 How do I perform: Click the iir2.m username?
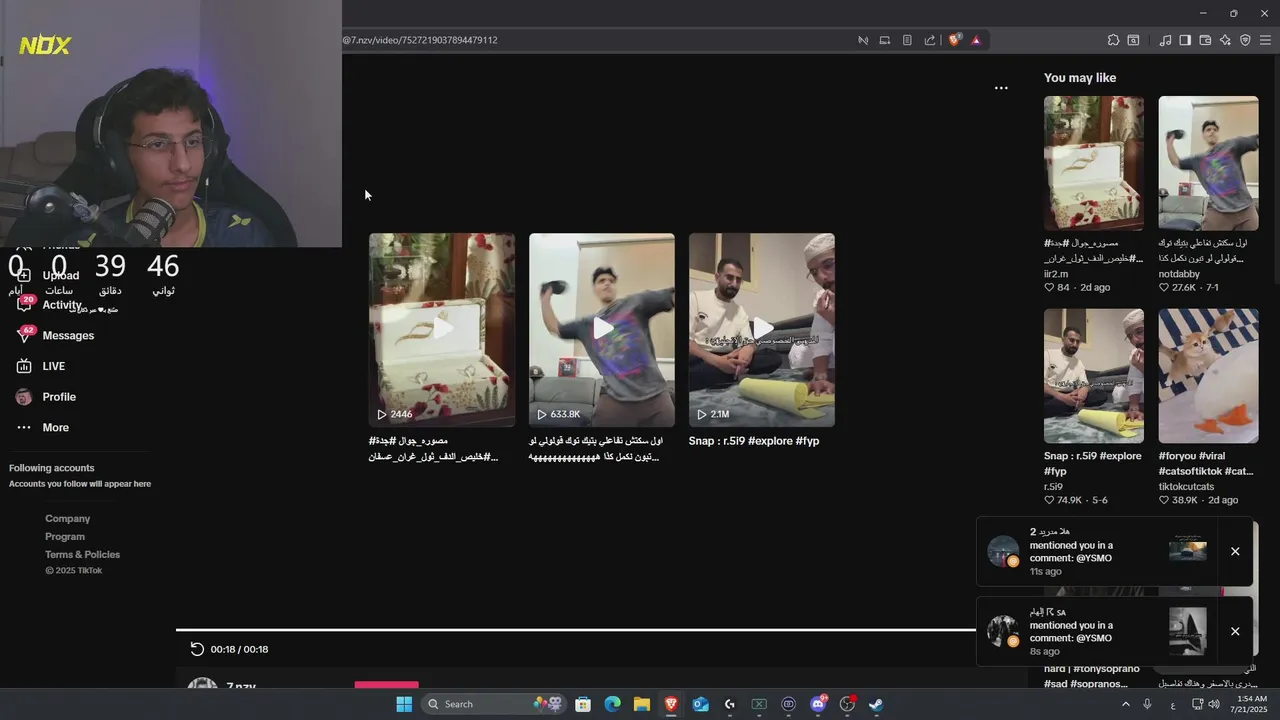pyautogui.click(x=1056, y=274)
